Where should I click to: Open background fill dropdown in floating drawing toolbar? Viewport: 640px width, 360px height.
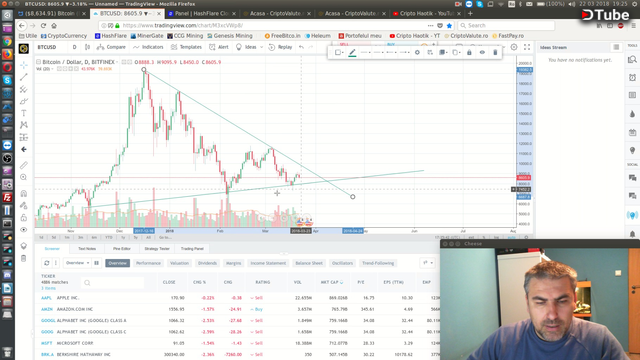[x=339, y=53]
